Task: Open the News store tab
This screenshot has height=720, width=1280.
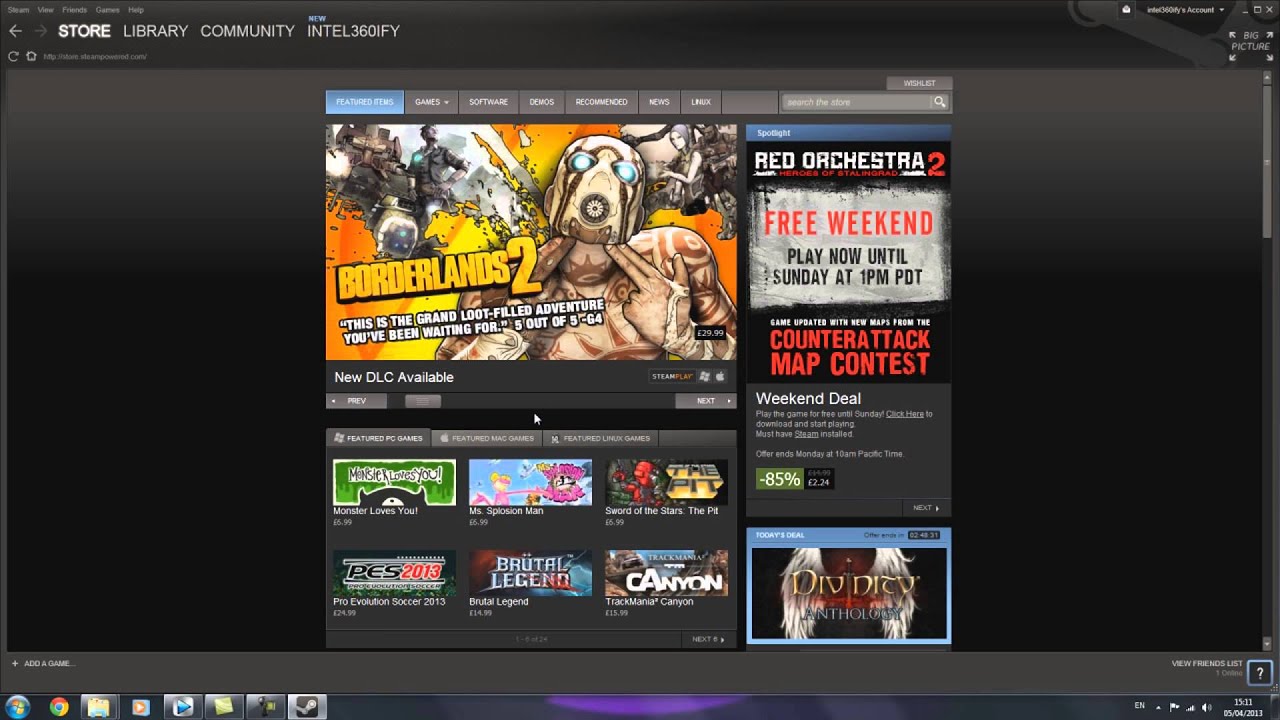Action: point(659,102)
